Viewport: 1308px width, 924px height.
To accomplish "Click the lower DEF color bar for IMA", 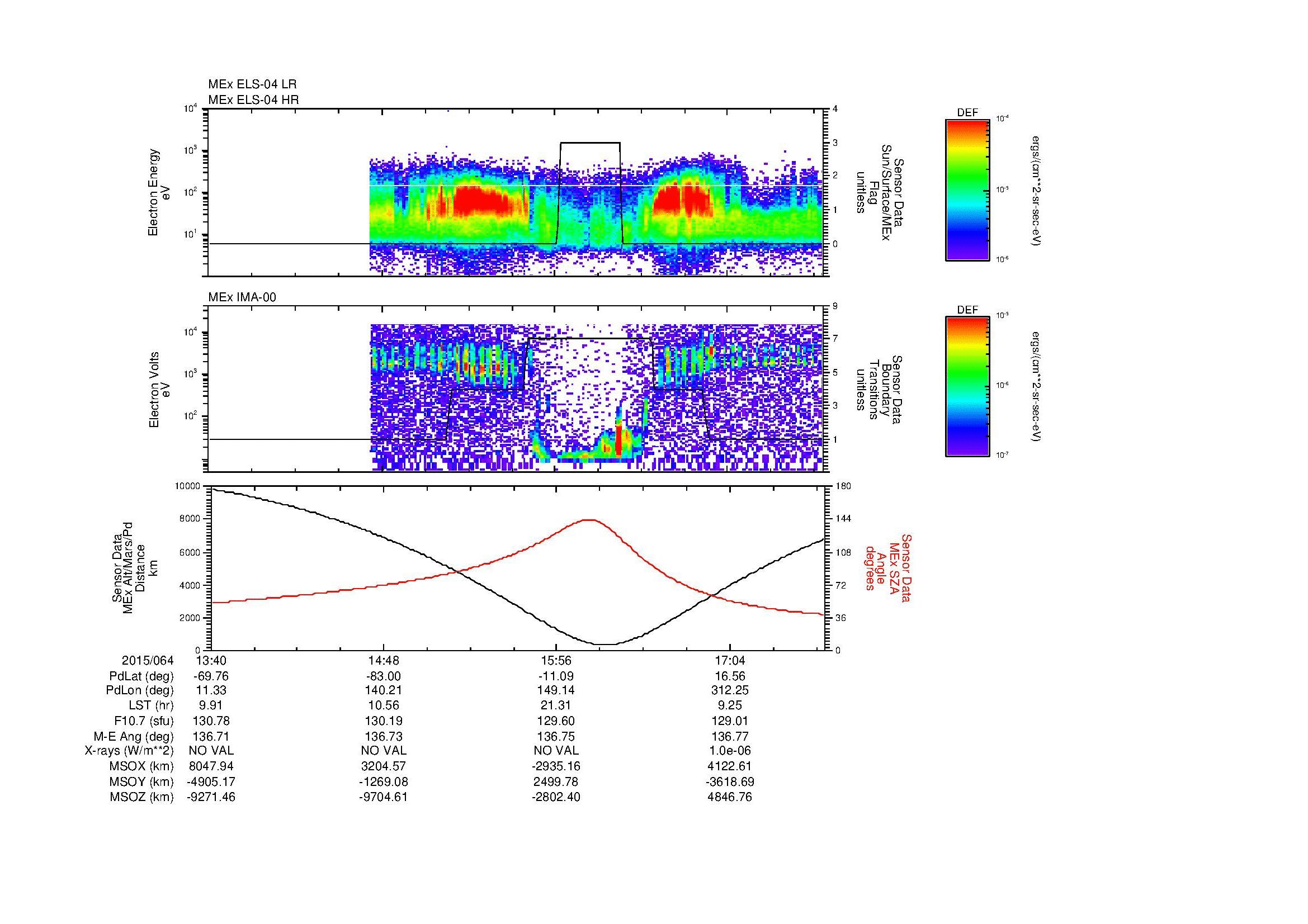I will tap(967, 387).
